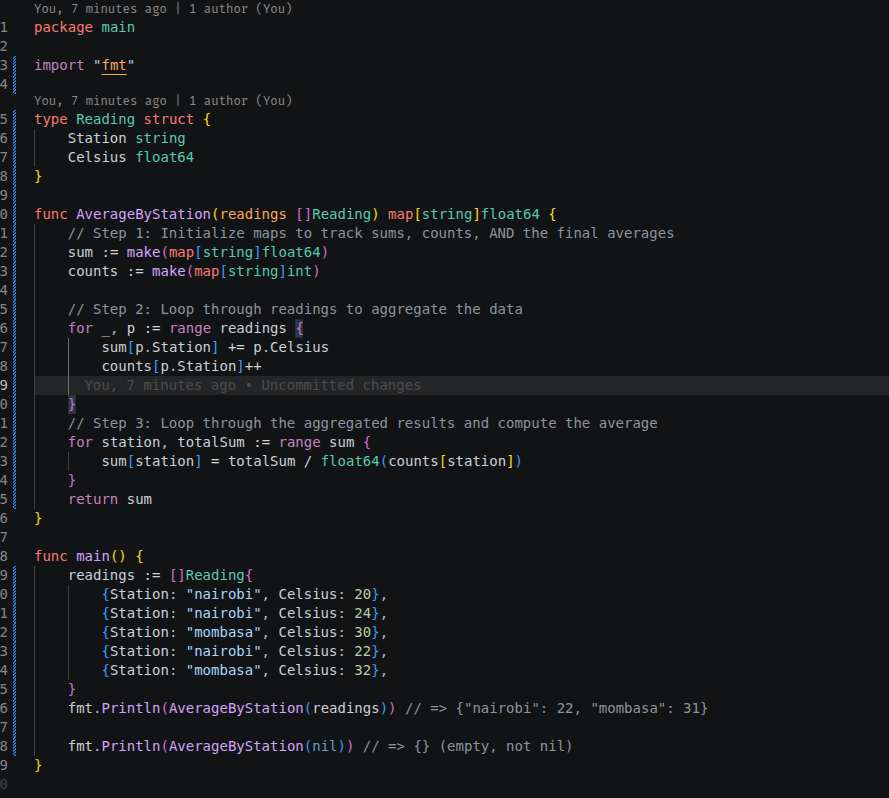This screenshot has height=798, width=889.
Task: Click the 'for station, totalSum := range sum' line
Action: tap(219, 442)
